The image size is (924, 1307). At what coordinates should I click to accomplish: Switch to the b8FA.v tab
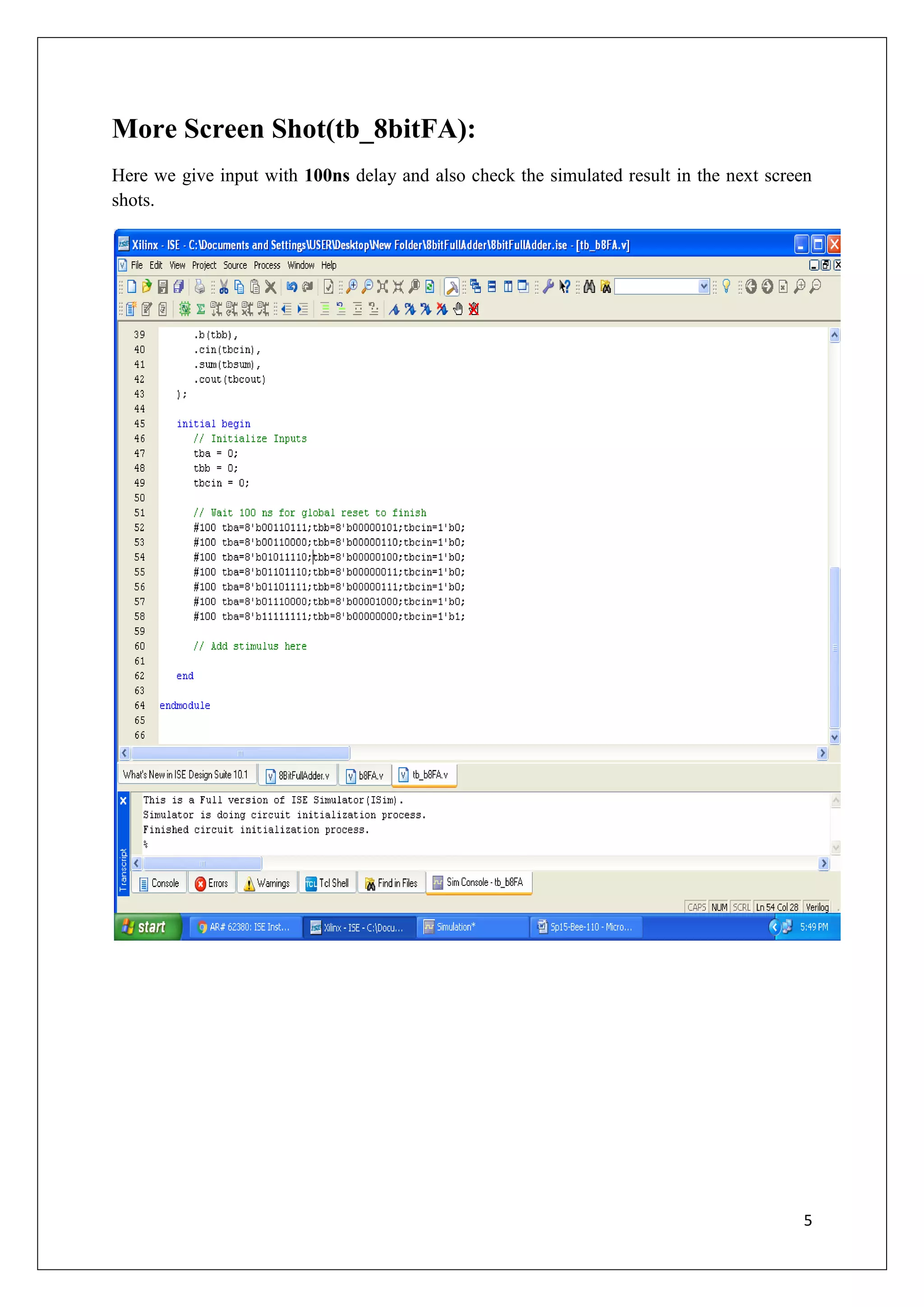pos(365,775)
